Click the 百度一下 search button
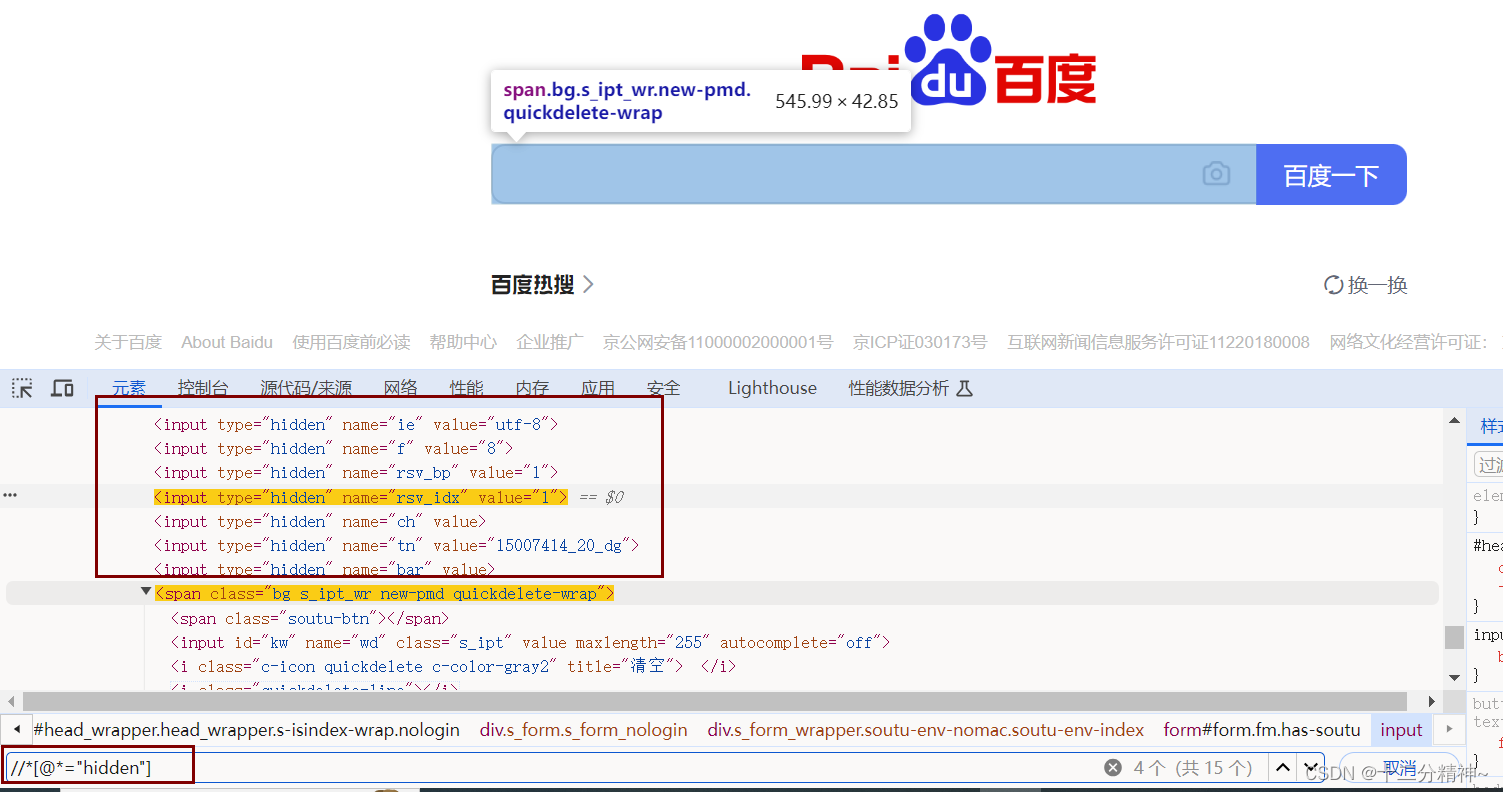 [1331, 175]
